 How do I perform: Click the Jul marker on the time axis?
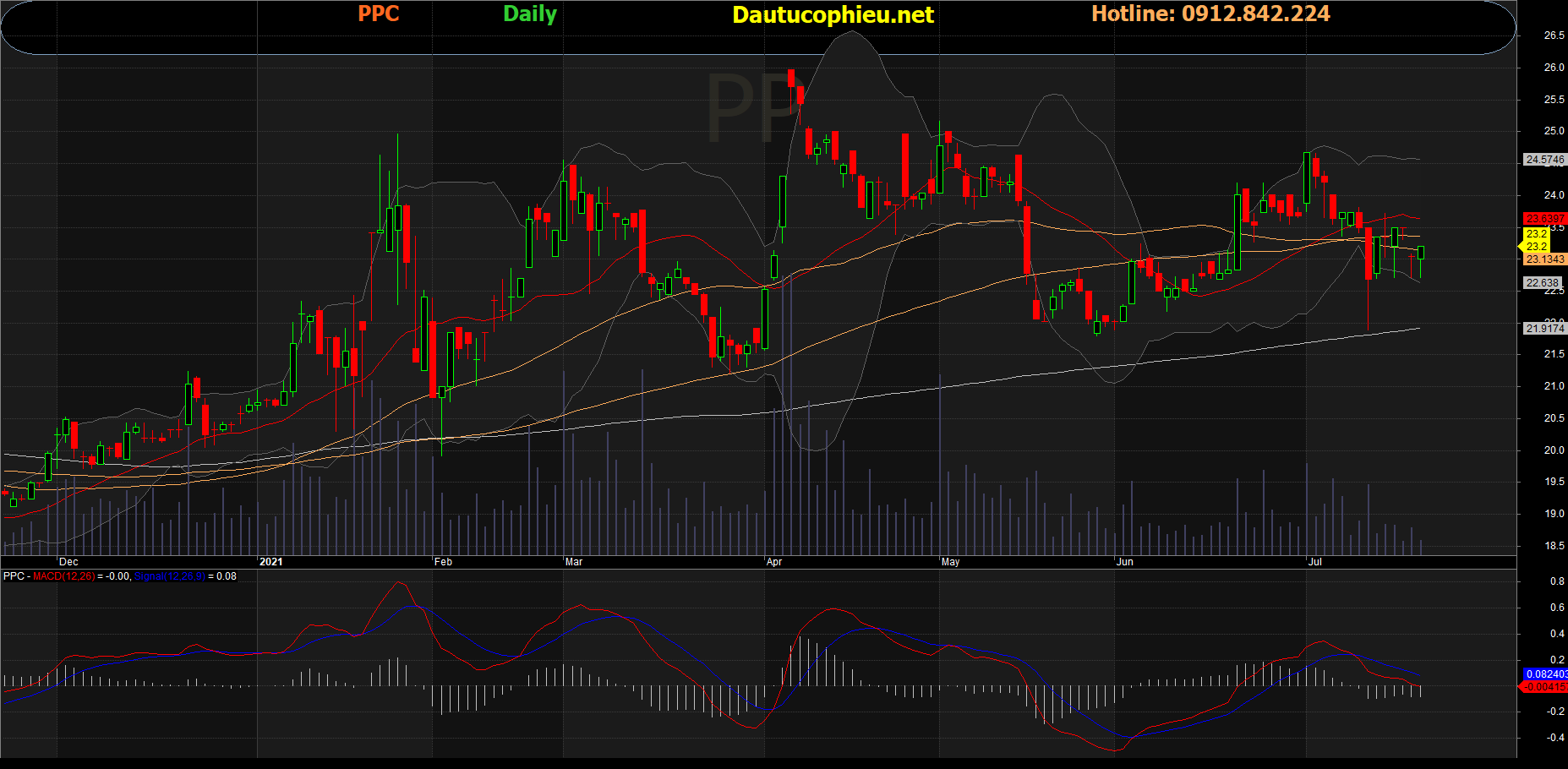(1314, 562)
